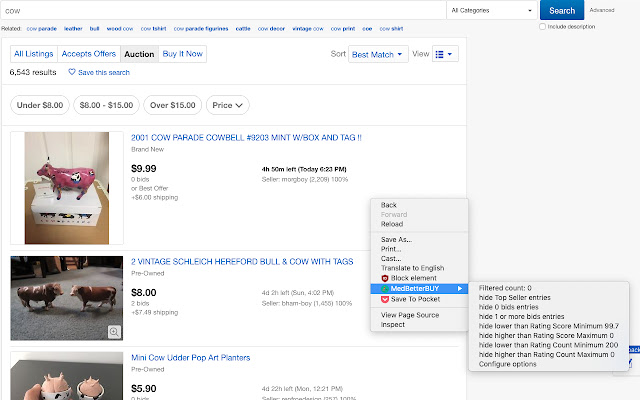Click the $9.99 price text

click(x=144, y=169)
